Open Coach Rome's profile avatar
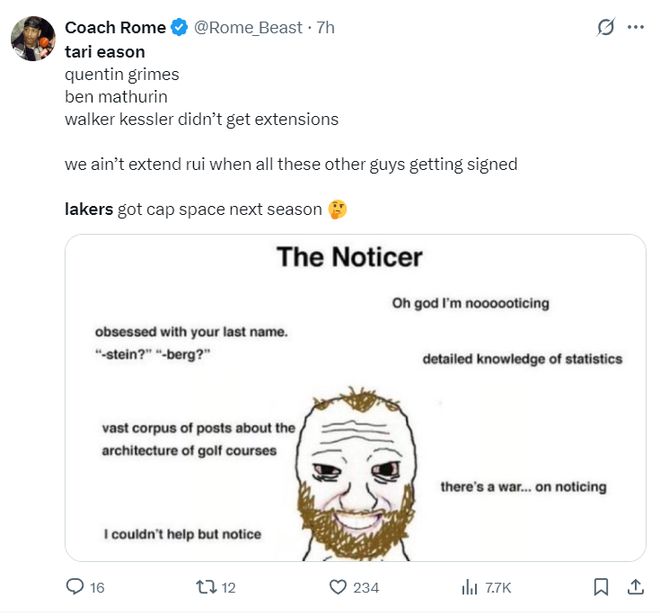 [32, 38]
